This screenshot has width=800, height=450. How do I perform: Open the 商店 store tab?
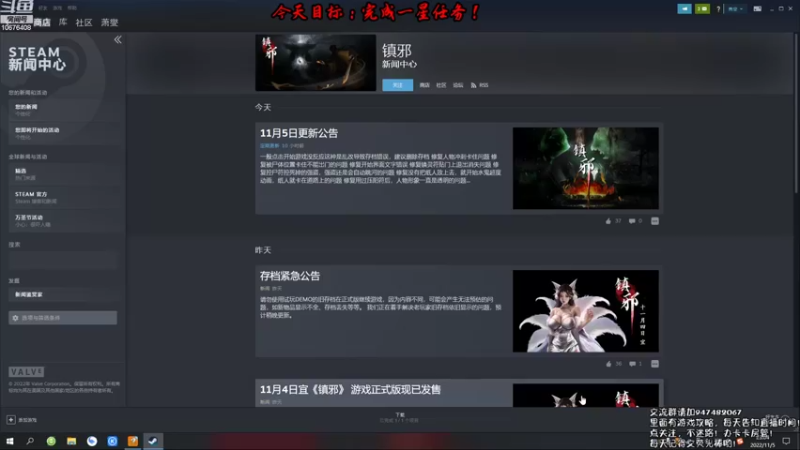pos(42,22)
